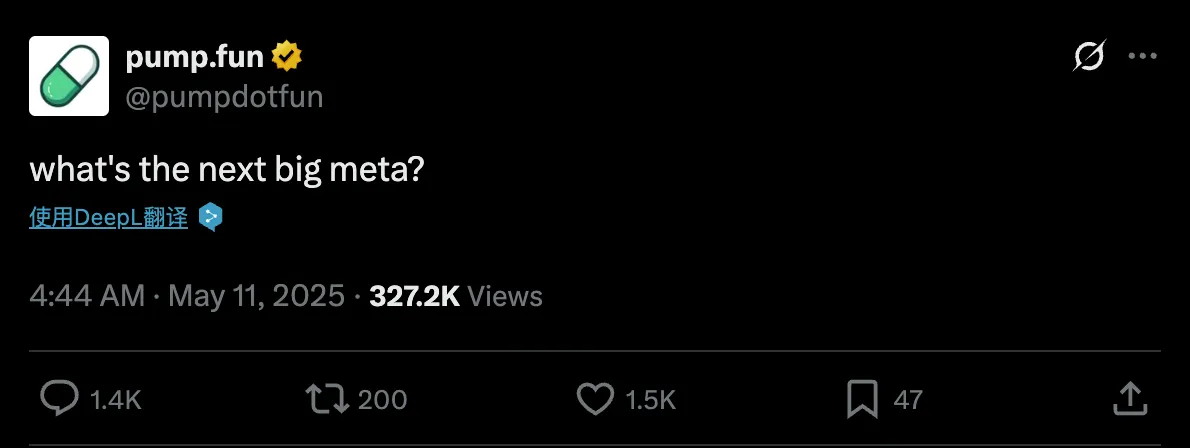Click the blue DeepL logo icon
The image size is (1190, 448).
point(210,217)
